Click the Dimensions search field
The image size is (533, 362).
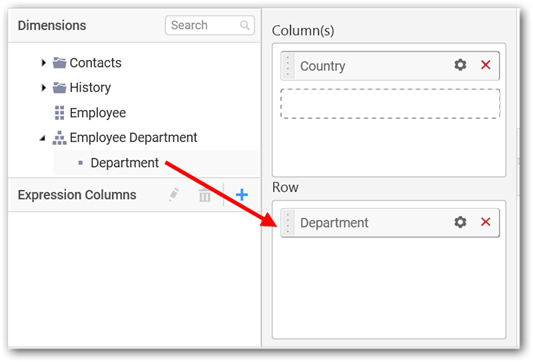210,25
